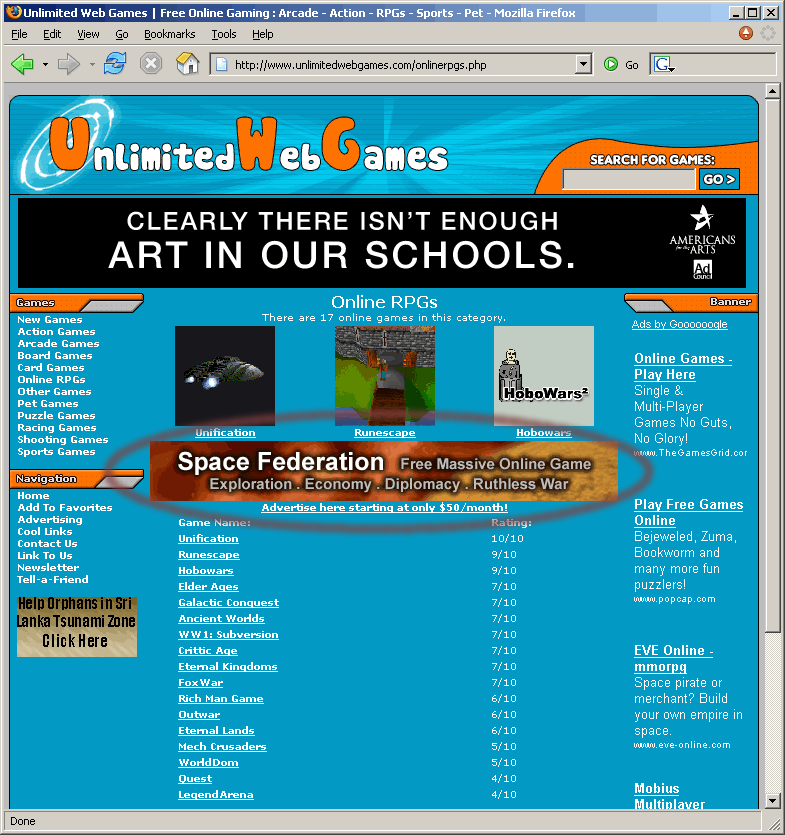Image resolution: width=785 pixels, height=835 pixels.
Task: Click the green Back arrow button
Action: click(x=22, y=65)
